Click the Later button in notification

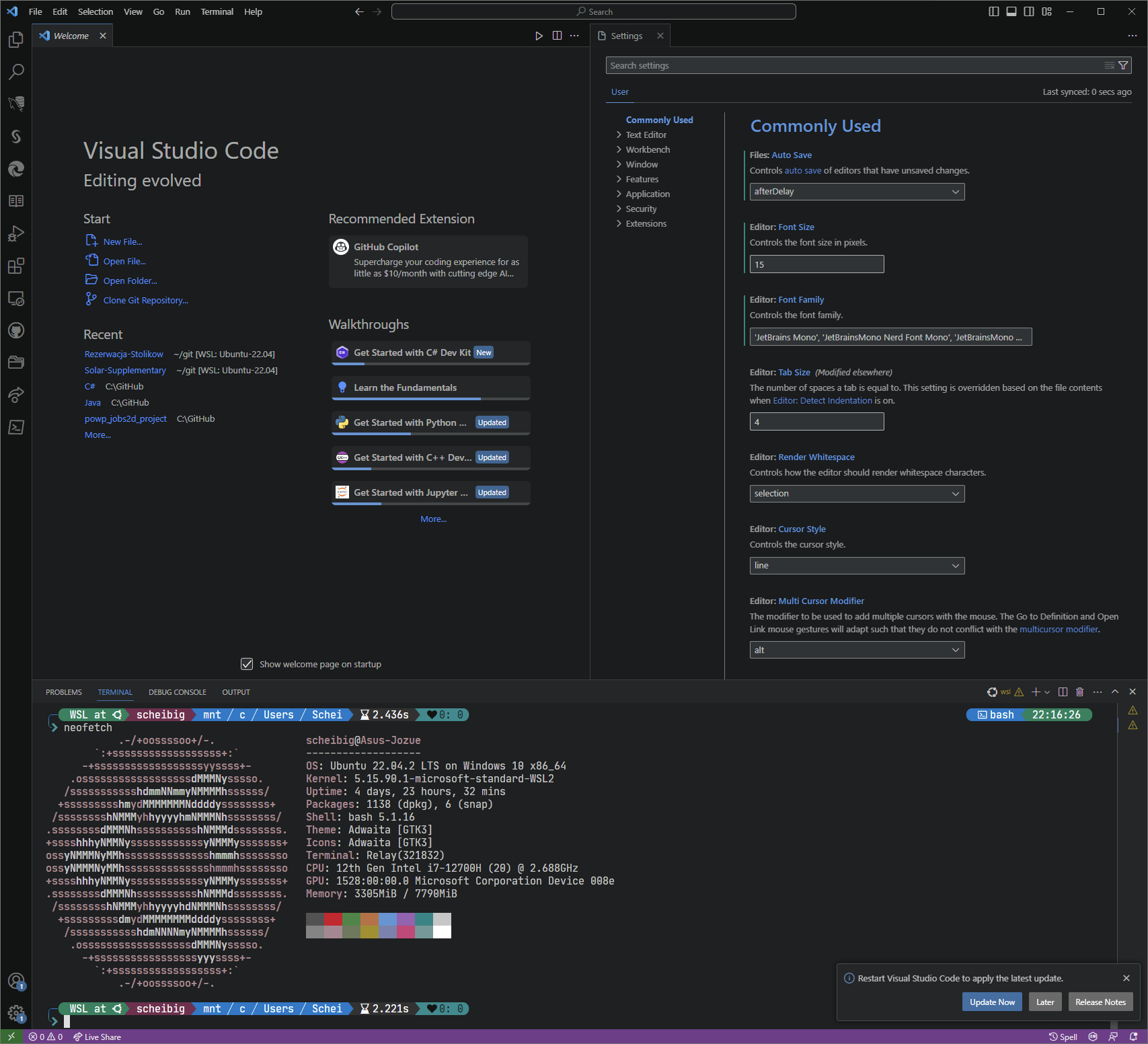click(1045, 1002)
